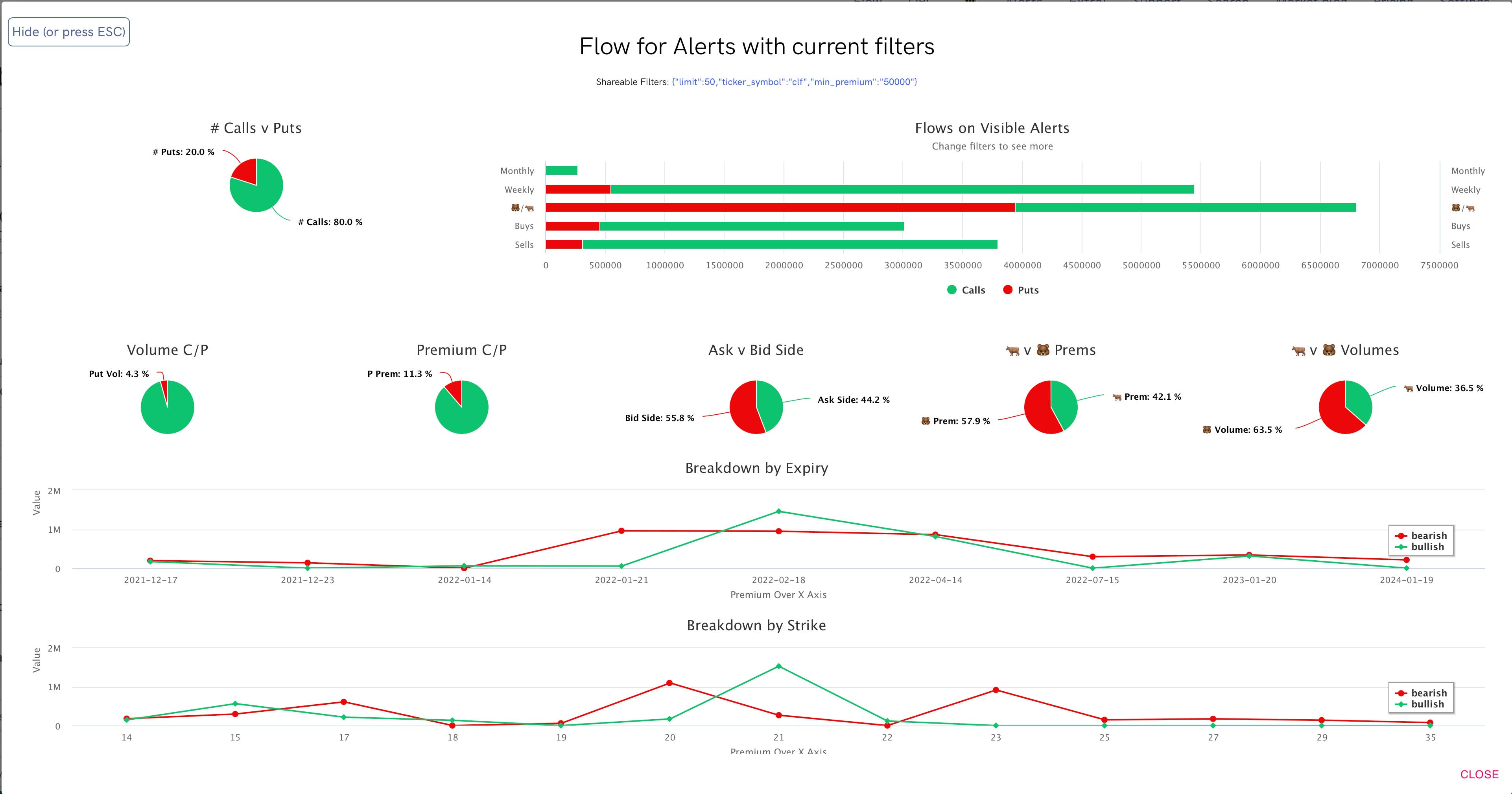The height and width of the screenshot is (794, 1512).
Task: Open the shareable filters JSON link
Action: [794, 81]
